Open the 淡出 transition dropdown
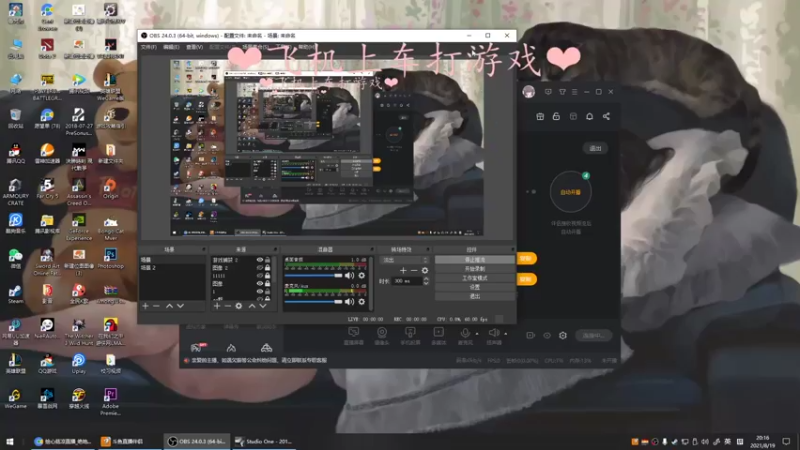 [x=406, y=260]
